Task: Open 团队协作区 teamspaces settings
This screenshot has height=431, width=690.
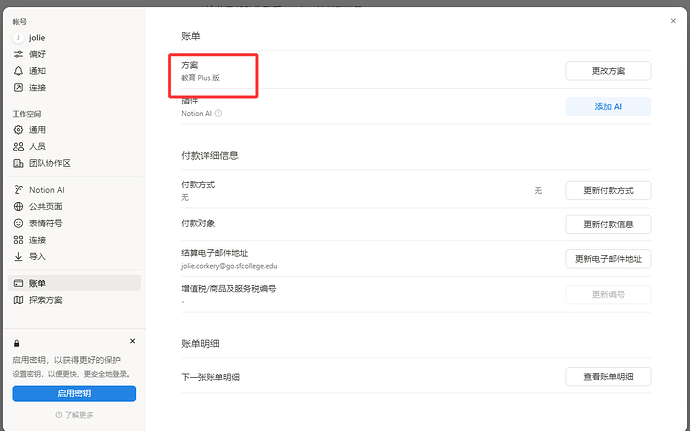Action: (x=50, y=163)
